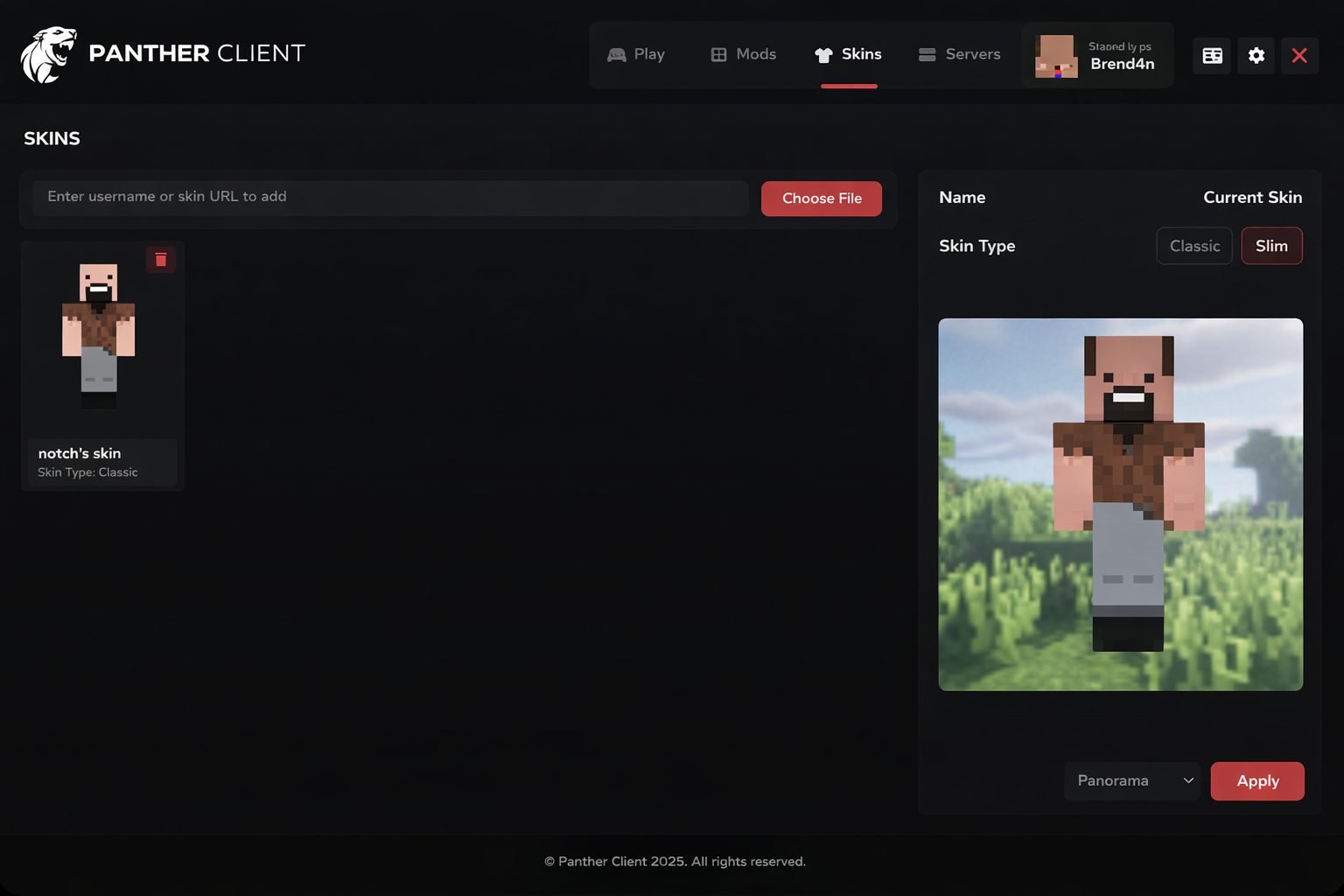This screenshot has width=1344, height=896.
Task: Select the Slim skin type
Action: coord(1271,246)
